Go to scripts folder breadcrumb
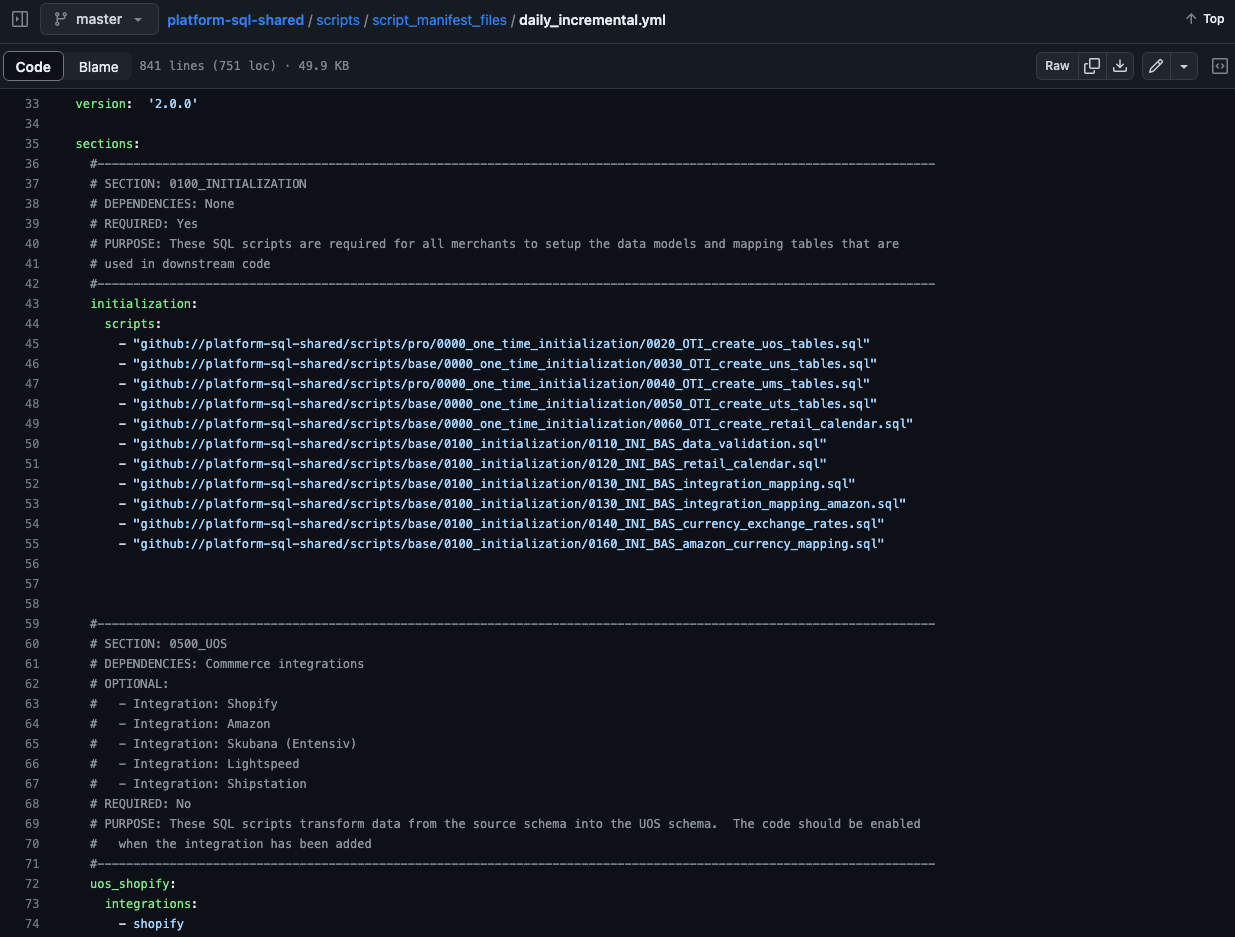1235x937 pixels. coord(338,20)
